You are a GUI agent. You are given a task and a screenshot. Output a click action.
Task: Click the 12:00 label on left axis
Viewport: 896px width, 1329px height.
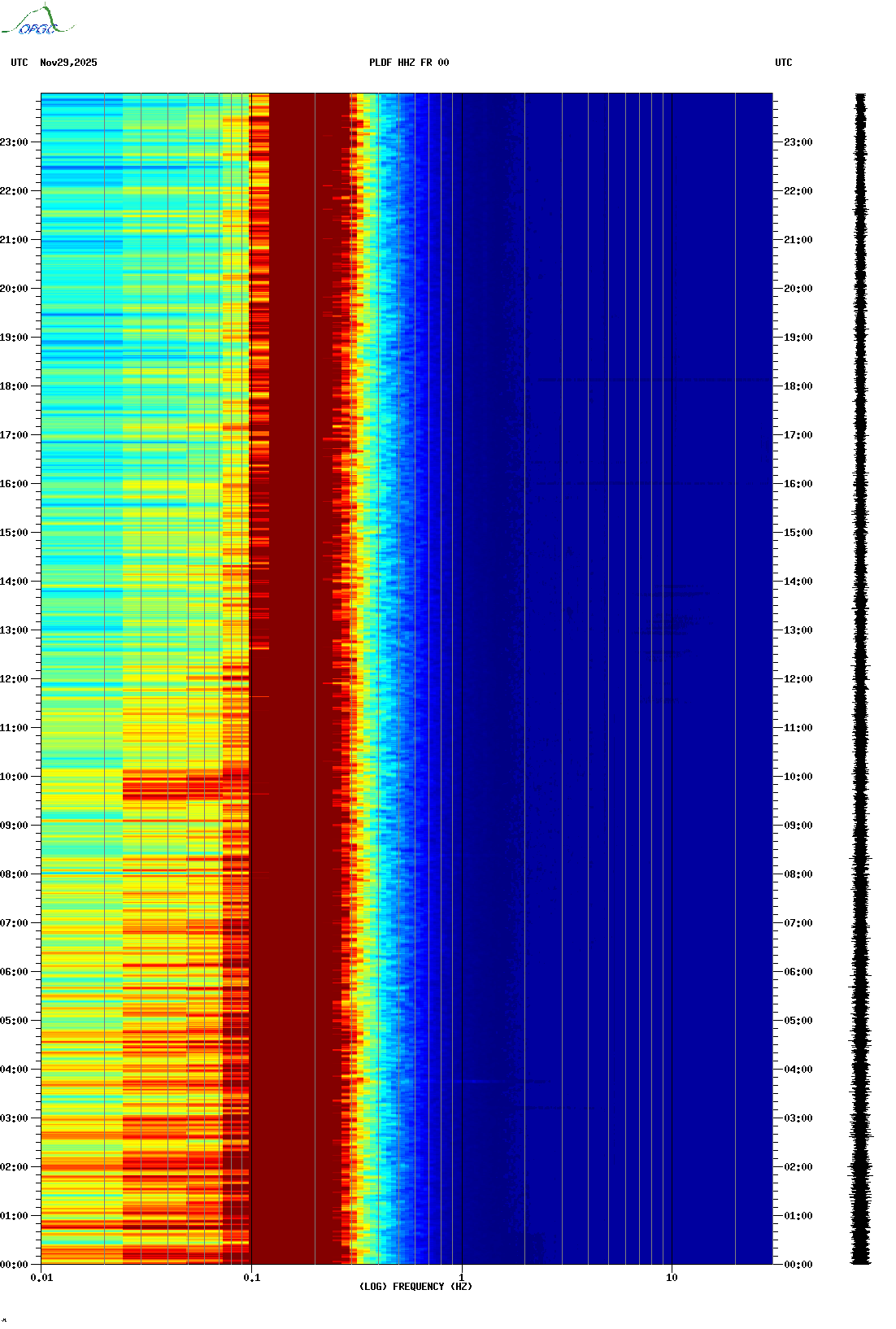point(14,679)
